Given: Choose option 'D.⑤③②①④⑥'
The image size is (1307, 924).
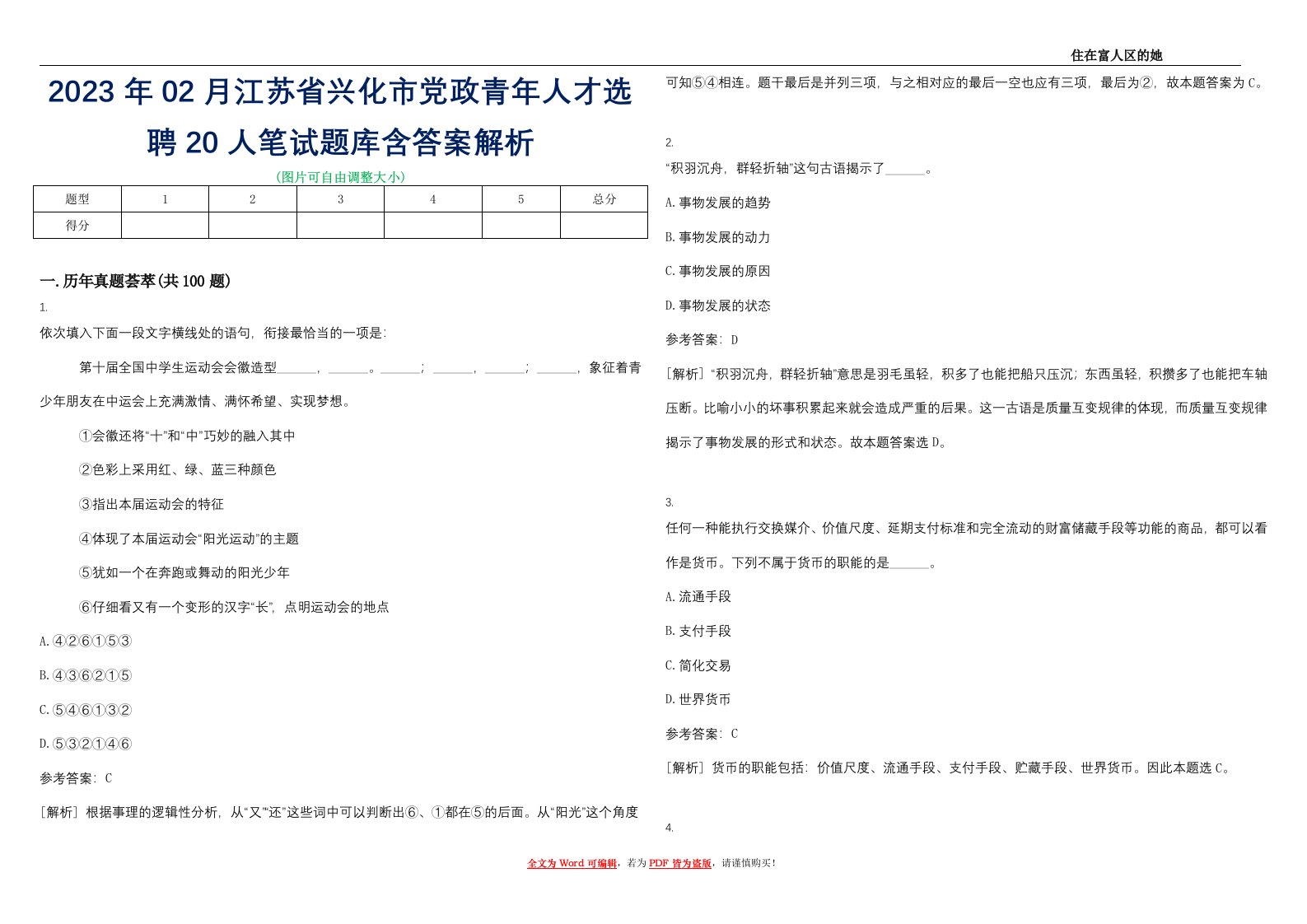Looking at the screenshot, I should pyautogui.click(x=86, y=744).
